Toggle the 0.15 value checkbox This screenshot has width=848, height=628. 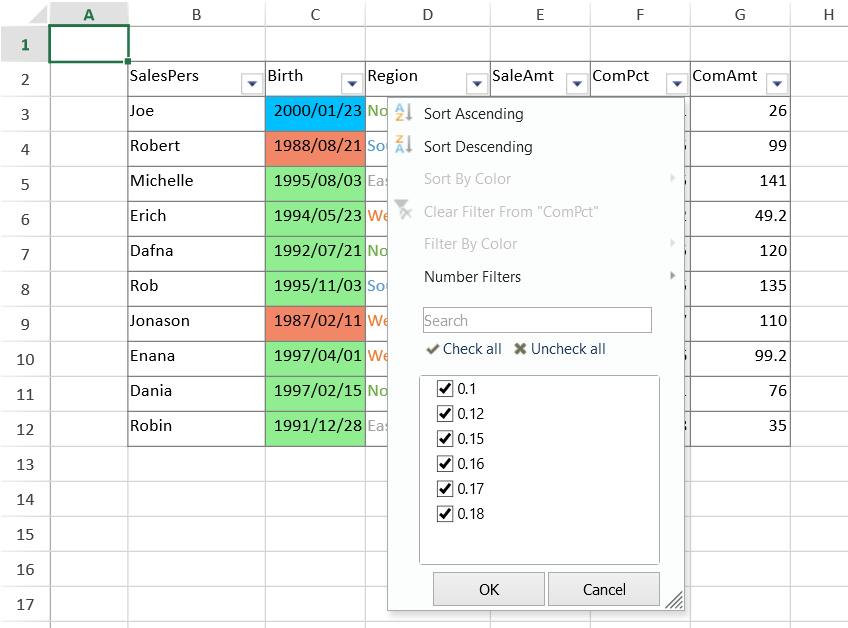pos(445,438)
